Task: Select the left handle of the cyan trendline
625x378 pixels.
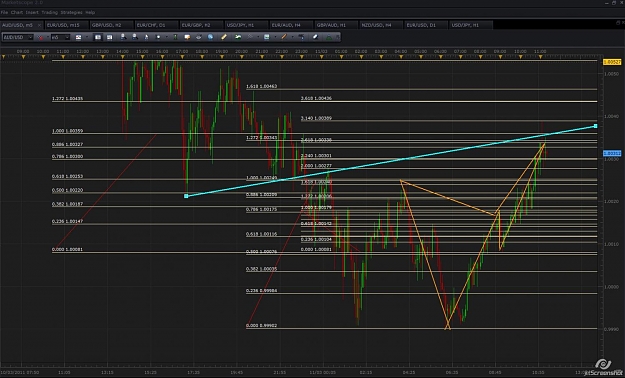Action: [x=186, y=196]
